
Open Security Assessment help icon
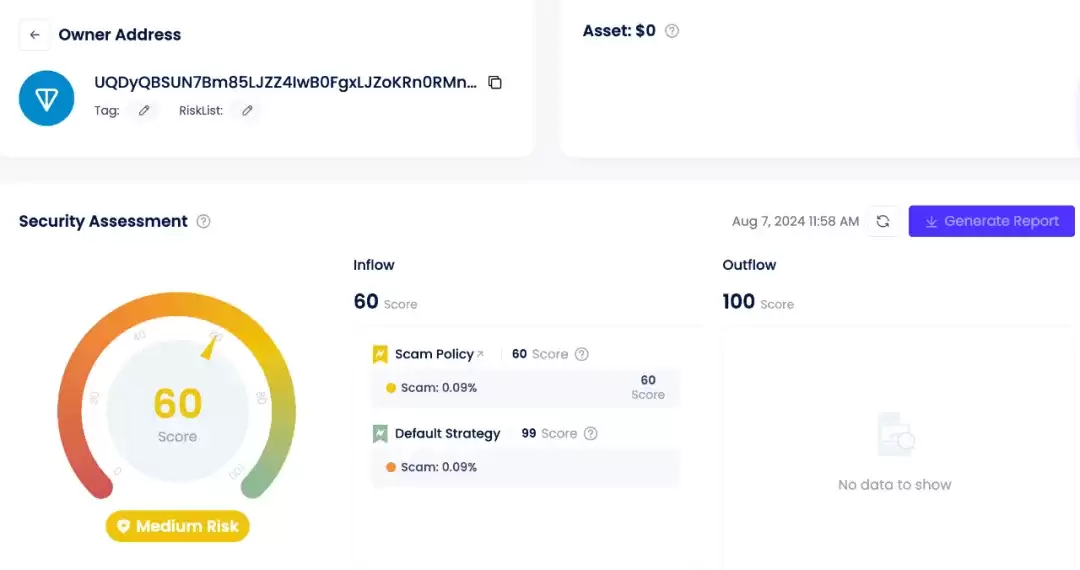(204, 222)
